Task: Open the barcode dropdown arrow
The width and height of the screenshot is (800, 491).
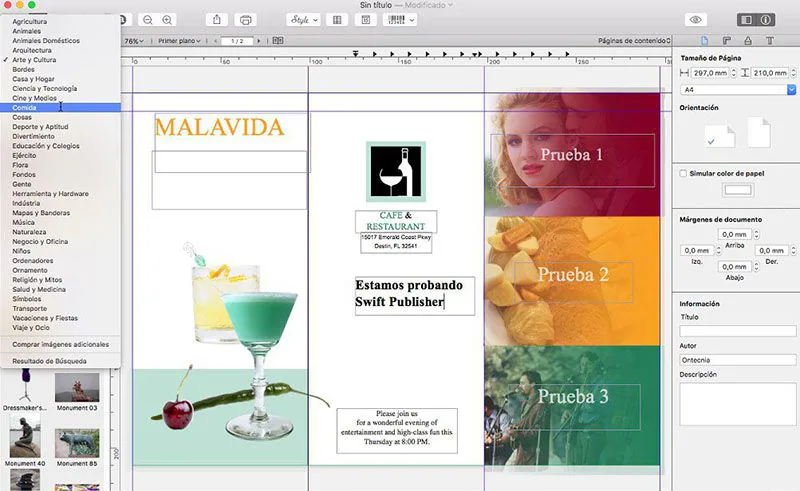Action: (412, 20)
